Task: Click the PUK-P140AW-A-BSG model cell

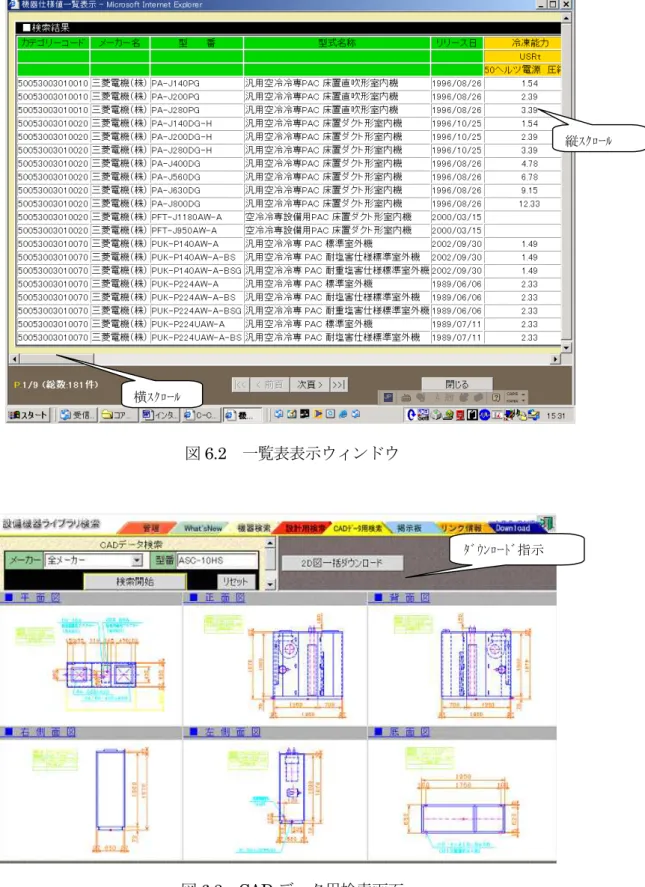Action: pos(196,271)
